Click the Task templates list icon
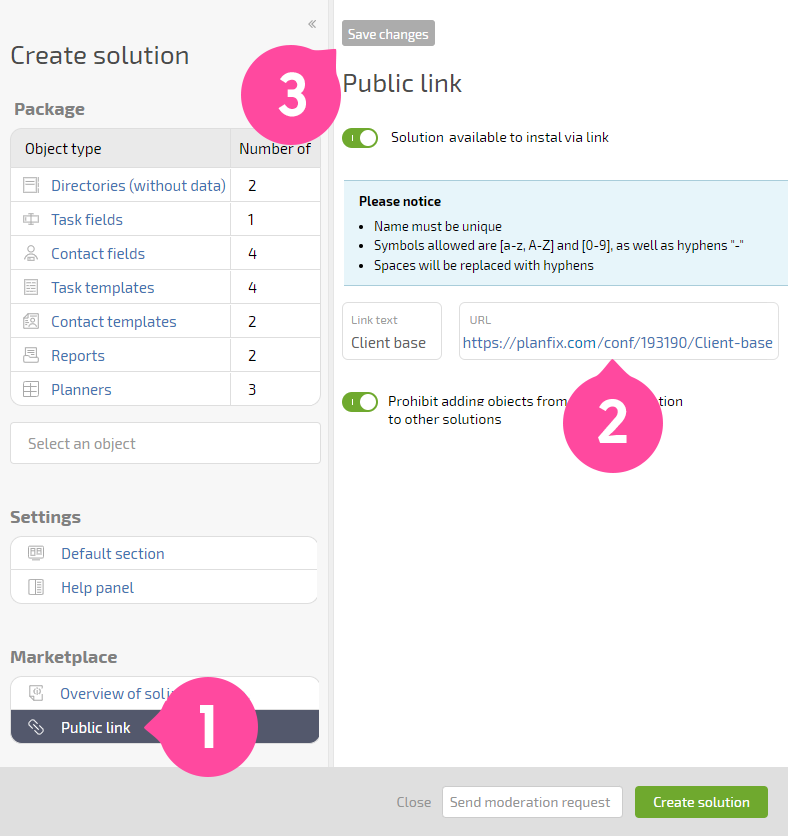 point(31,287)
